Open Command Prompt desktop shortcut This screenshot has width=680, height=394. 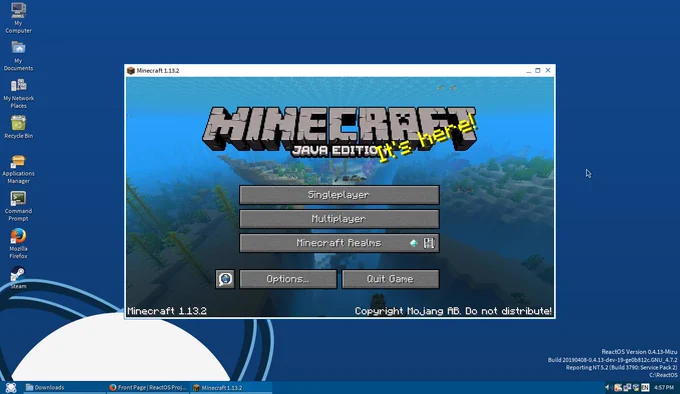point(18,206)
